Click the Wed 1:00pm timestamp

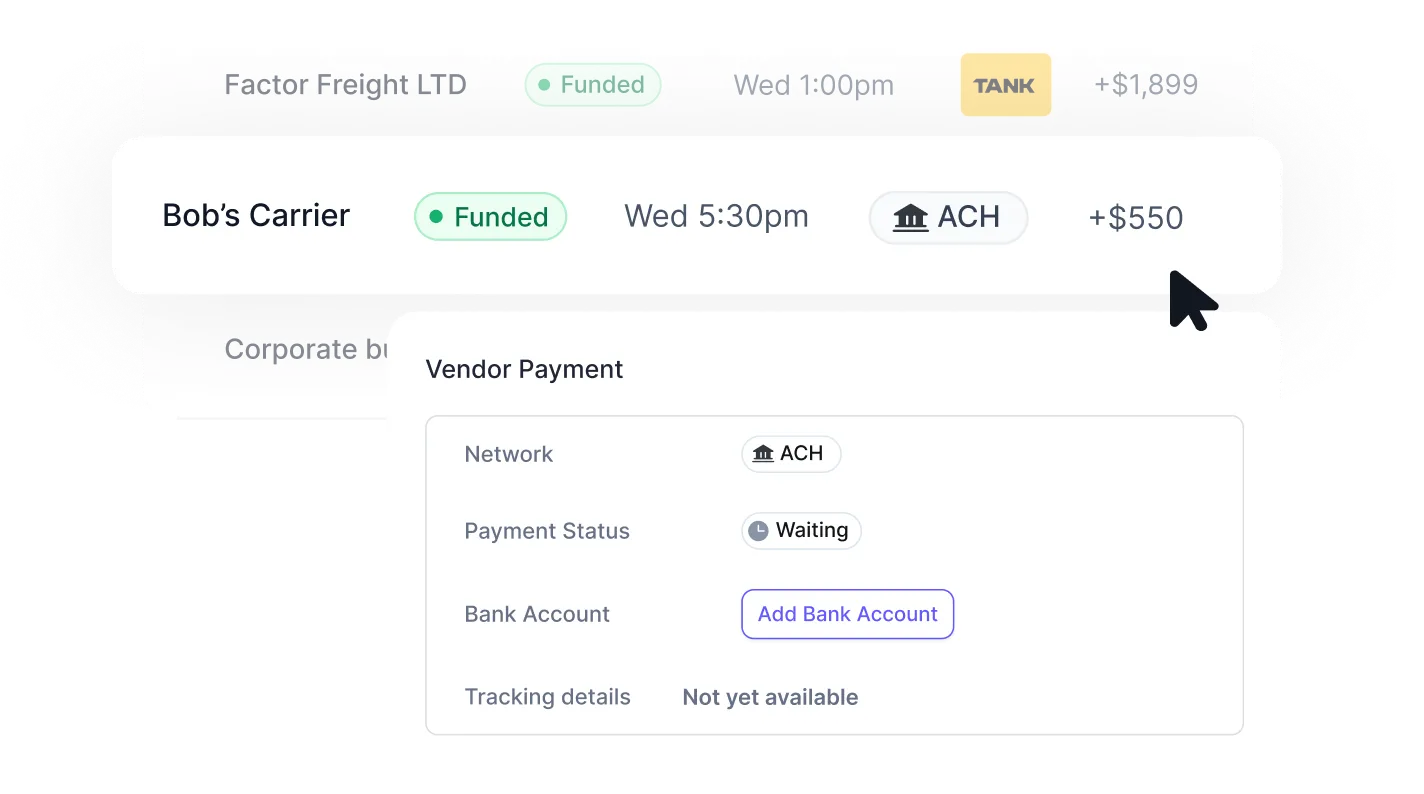pos(812,85)
